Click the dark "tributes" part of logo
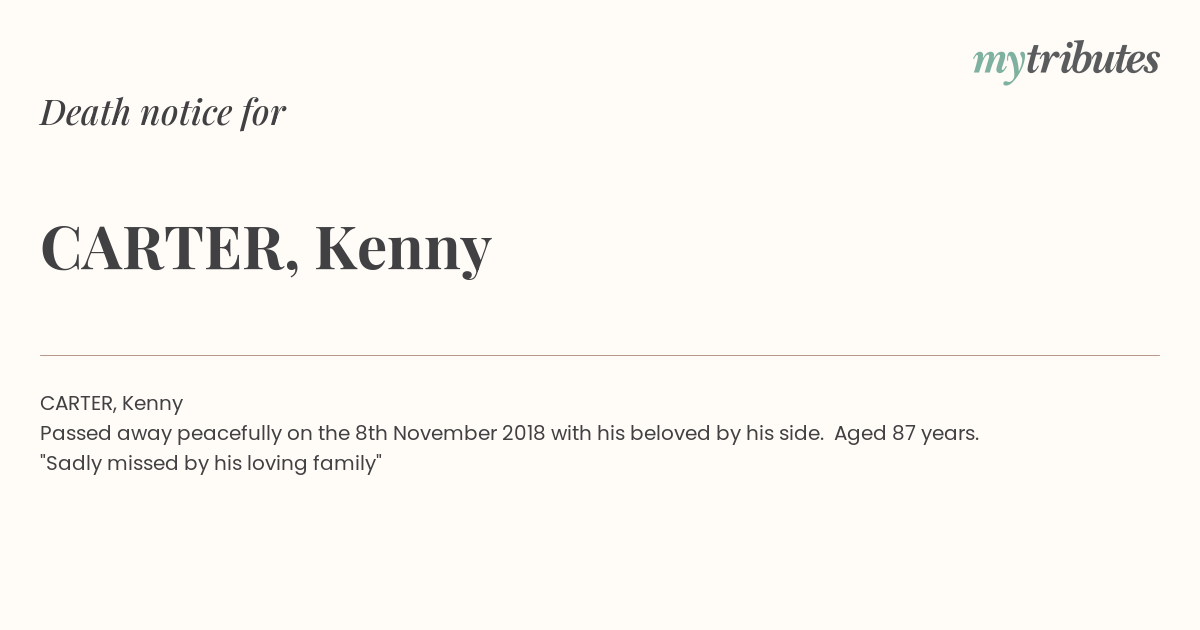 point(1093,59)
